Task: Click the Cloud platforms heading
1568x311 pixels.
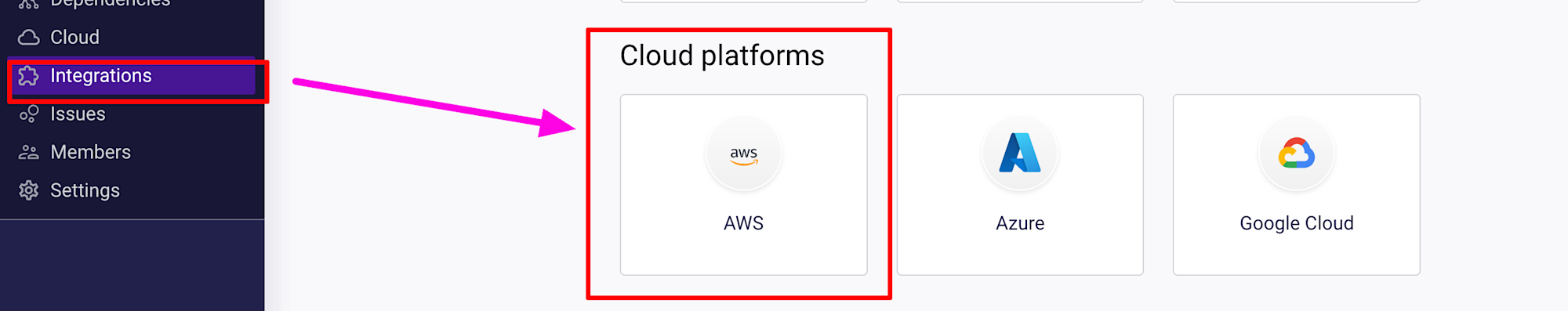Action: [722, 56]
